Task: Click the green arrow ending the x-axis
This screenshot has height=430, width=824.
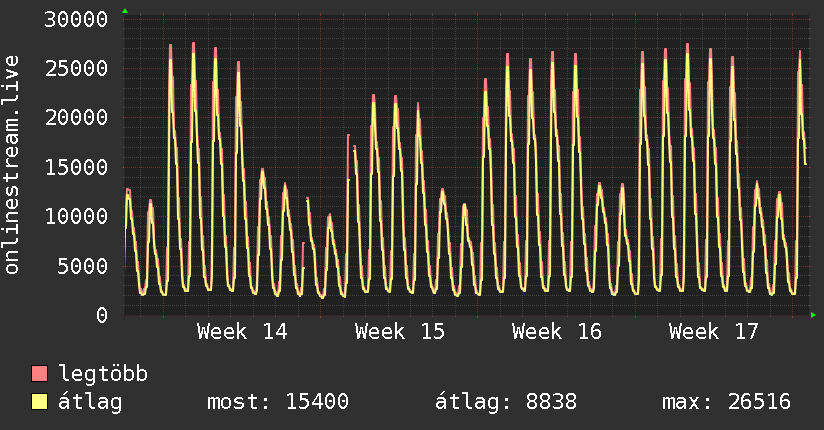Action: (x=813, y=315)
